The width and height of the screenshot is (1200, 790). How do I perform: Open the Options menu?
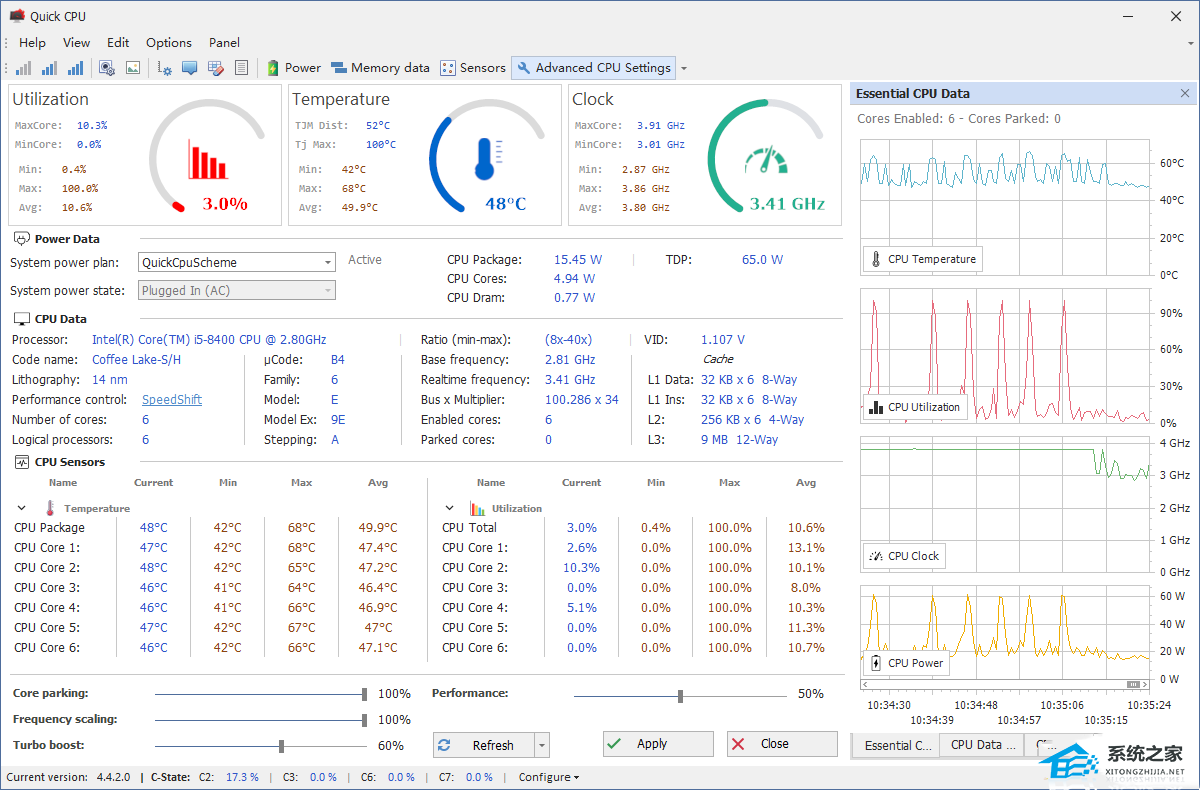[x=169, y=42]
